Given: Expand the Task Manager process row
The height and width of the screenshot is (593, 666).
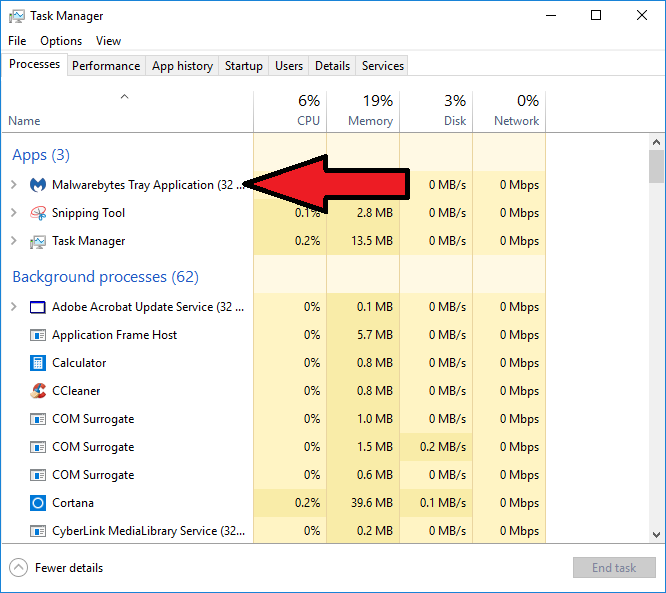Looking at the screenshot, I should click(14, 241).
